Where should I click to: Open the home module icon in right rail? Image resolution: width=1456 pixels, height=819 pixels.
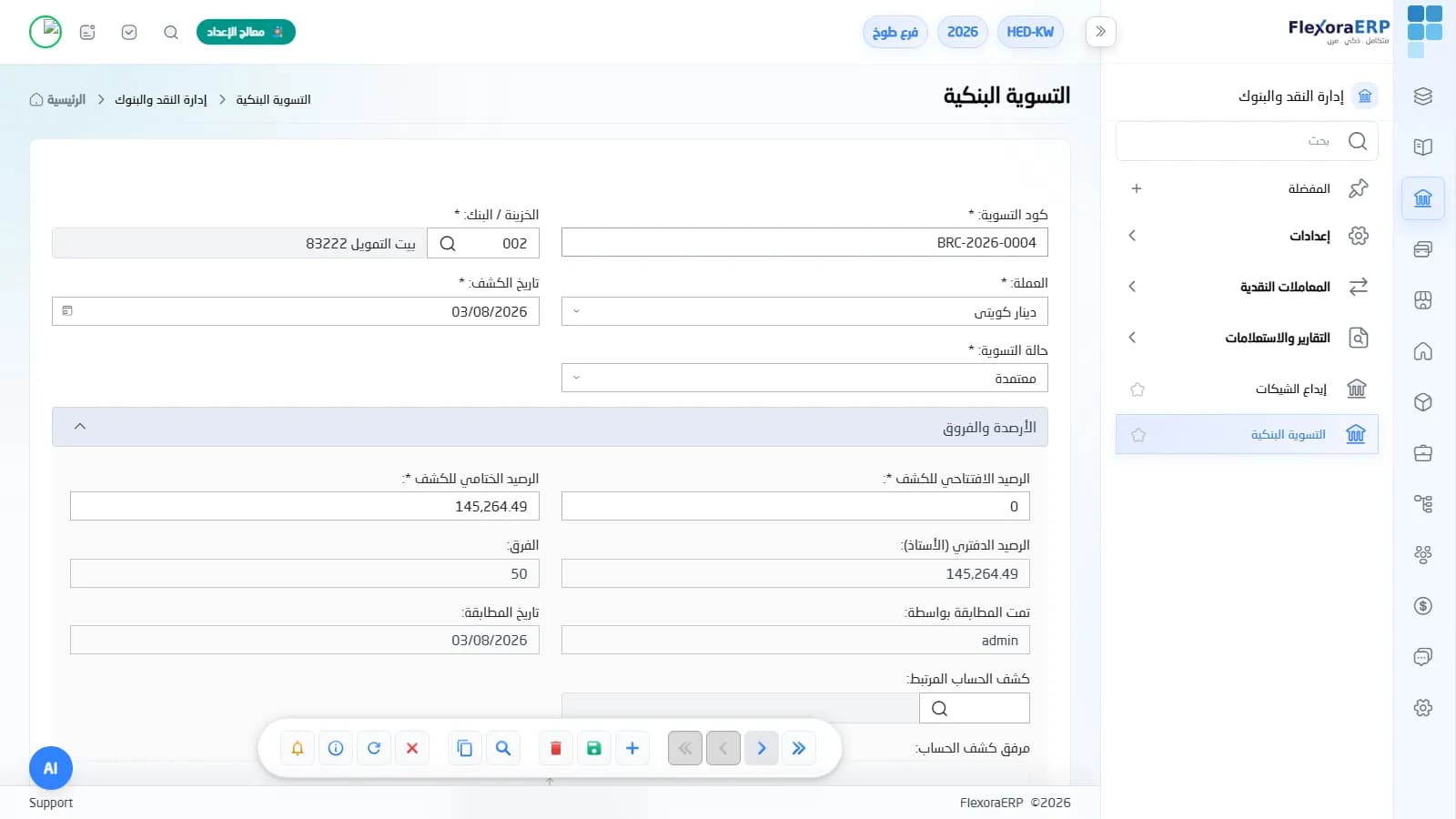point(1423,351)
